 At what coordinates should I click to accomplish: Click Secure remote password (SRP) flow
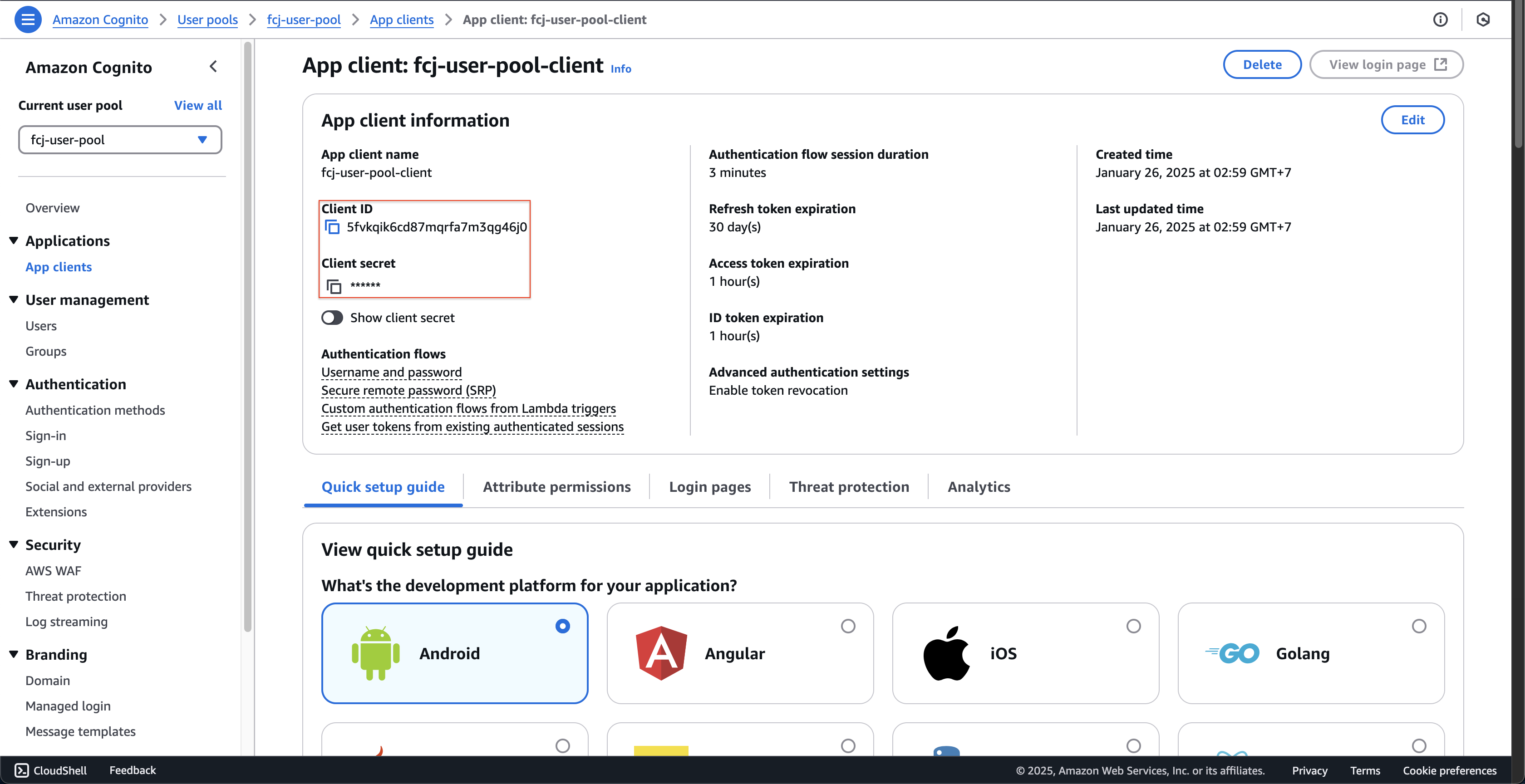pos(408,391)
